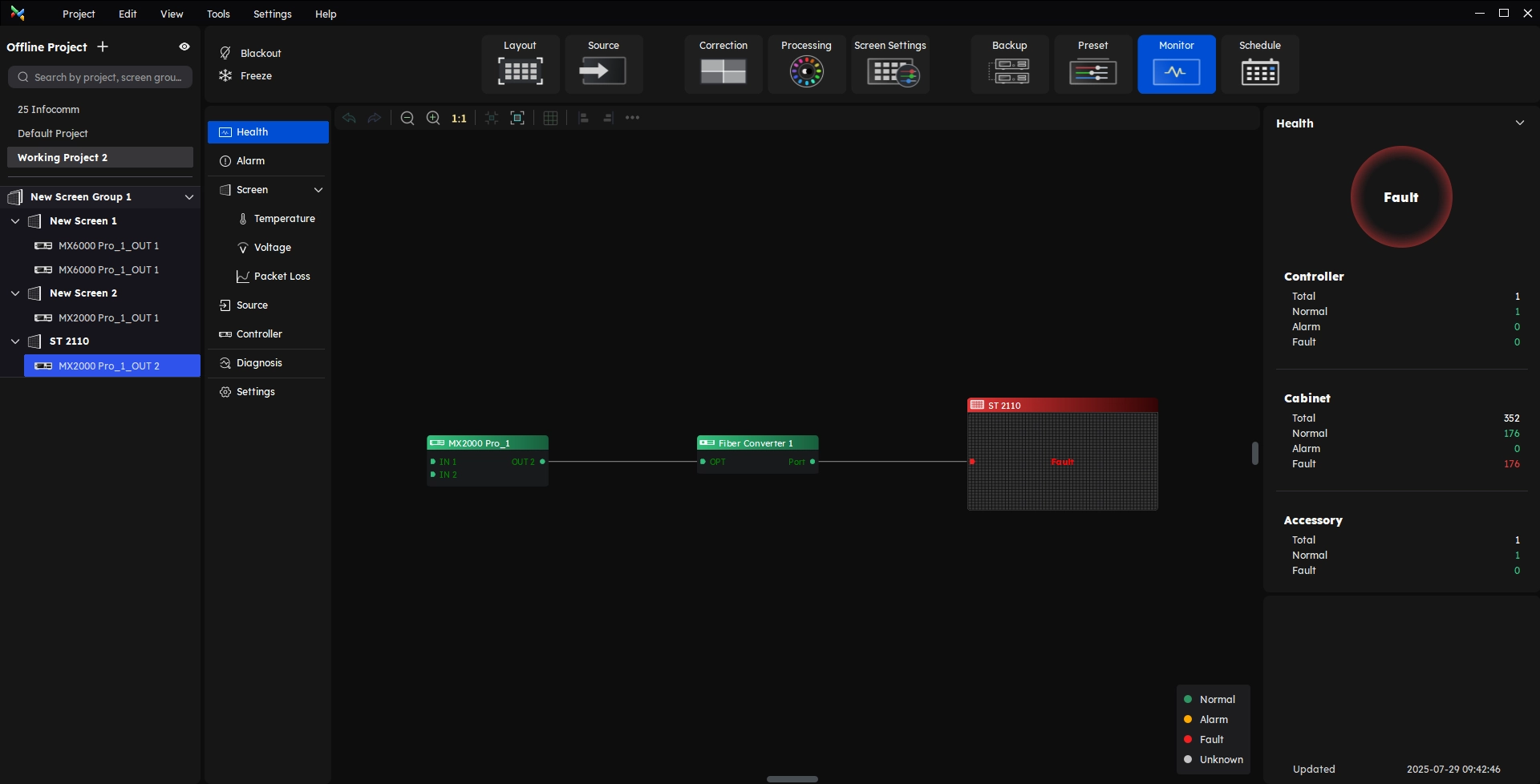Toggle the eye visibility icon
The image size is (1540, 784).
point(184,46)
